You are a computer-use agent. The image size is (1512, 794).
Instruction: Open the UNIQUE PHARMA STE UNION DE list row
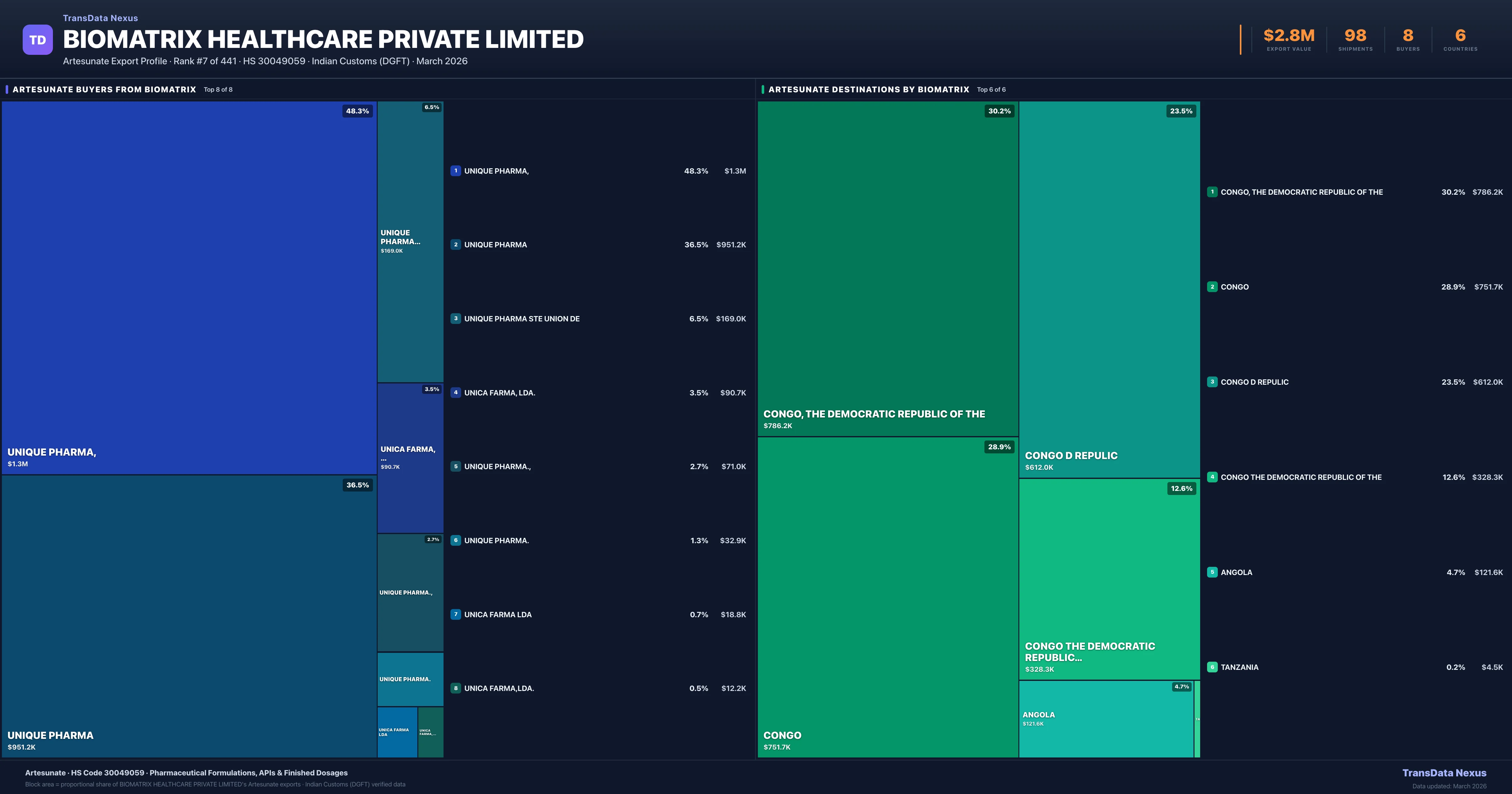522,319
